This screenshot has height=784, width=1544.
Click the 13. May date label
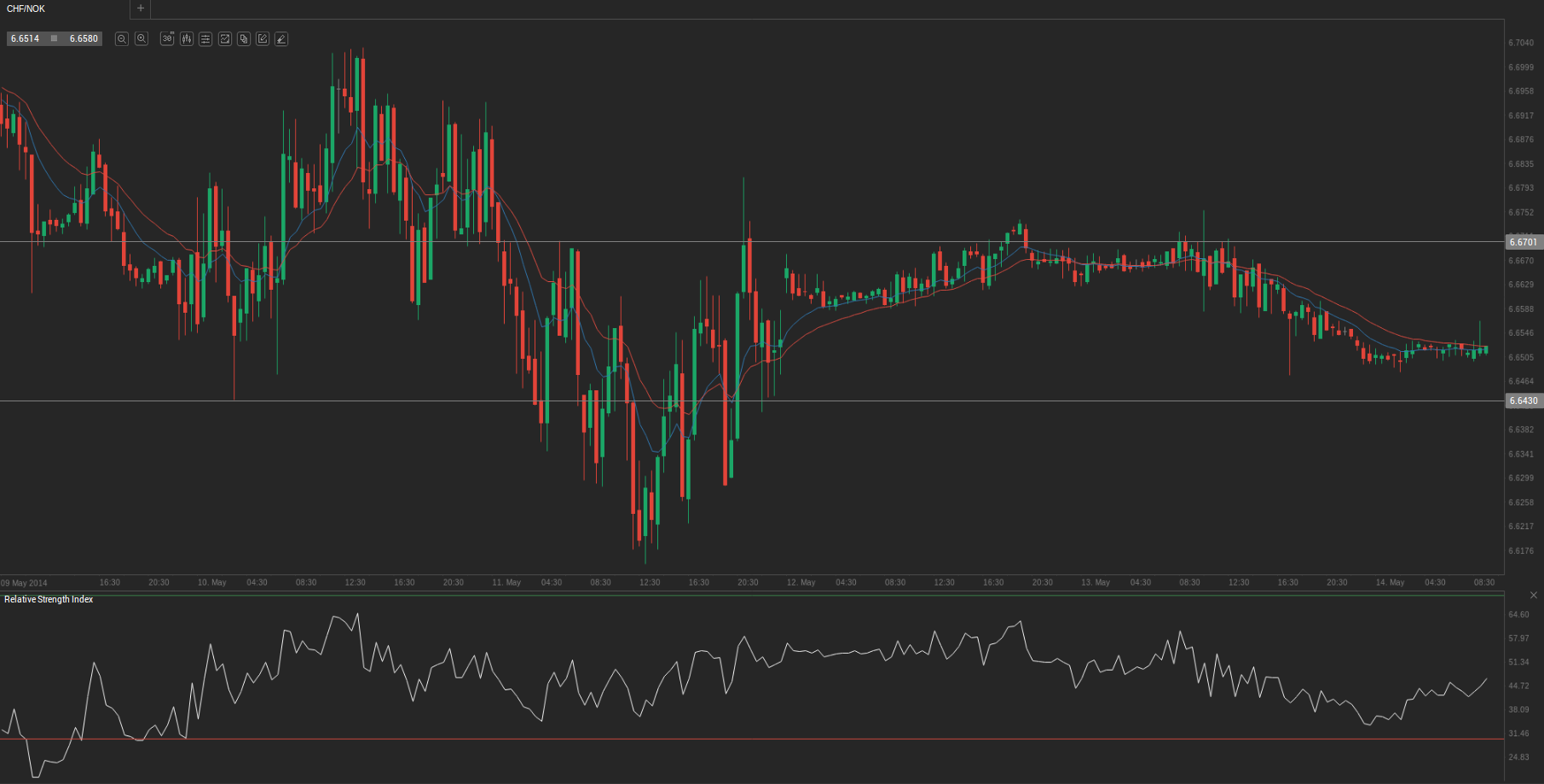1096,583
